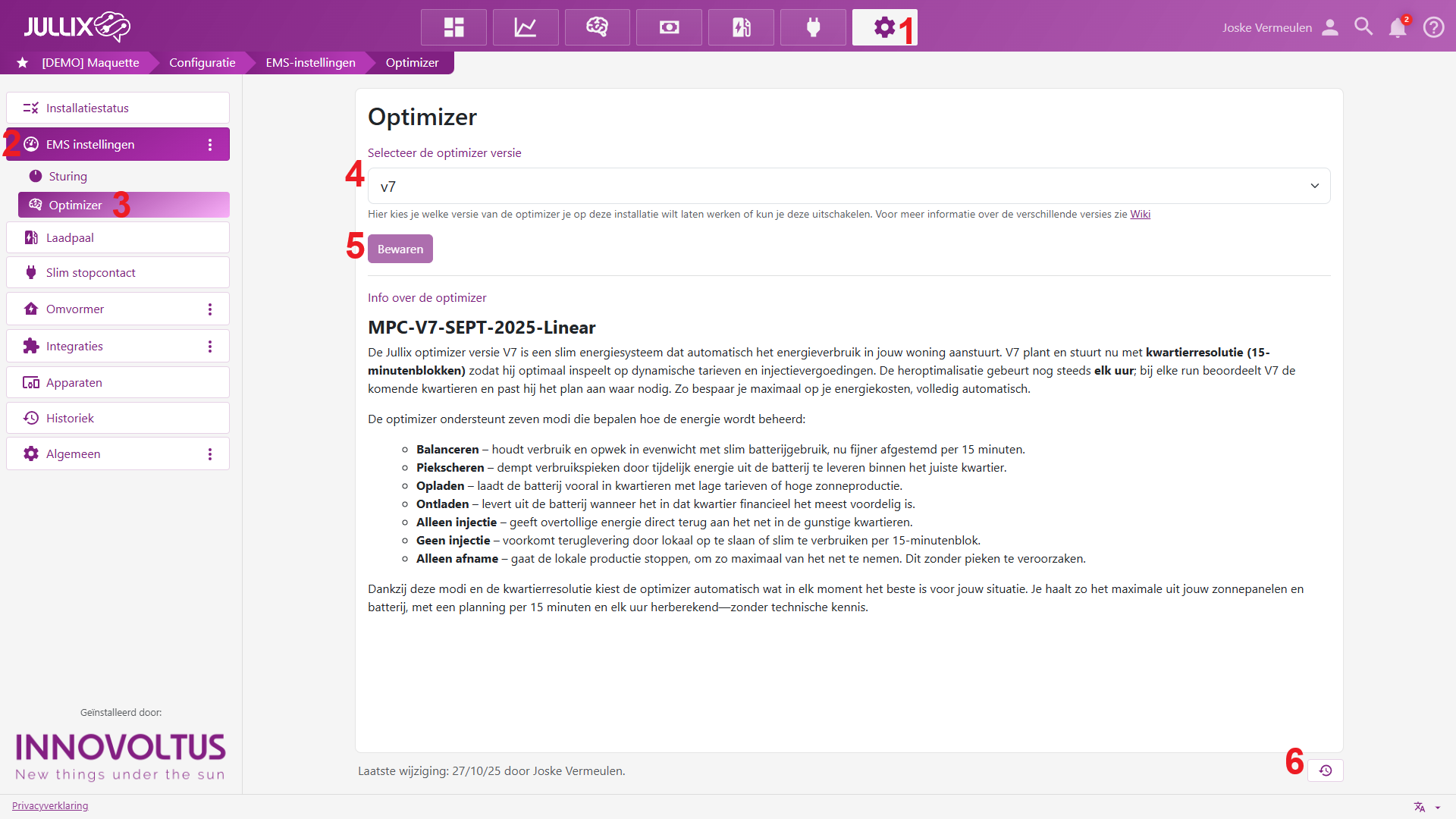Open the money tariff icon in top bar

pyautogui.click(x=669, y=27)
